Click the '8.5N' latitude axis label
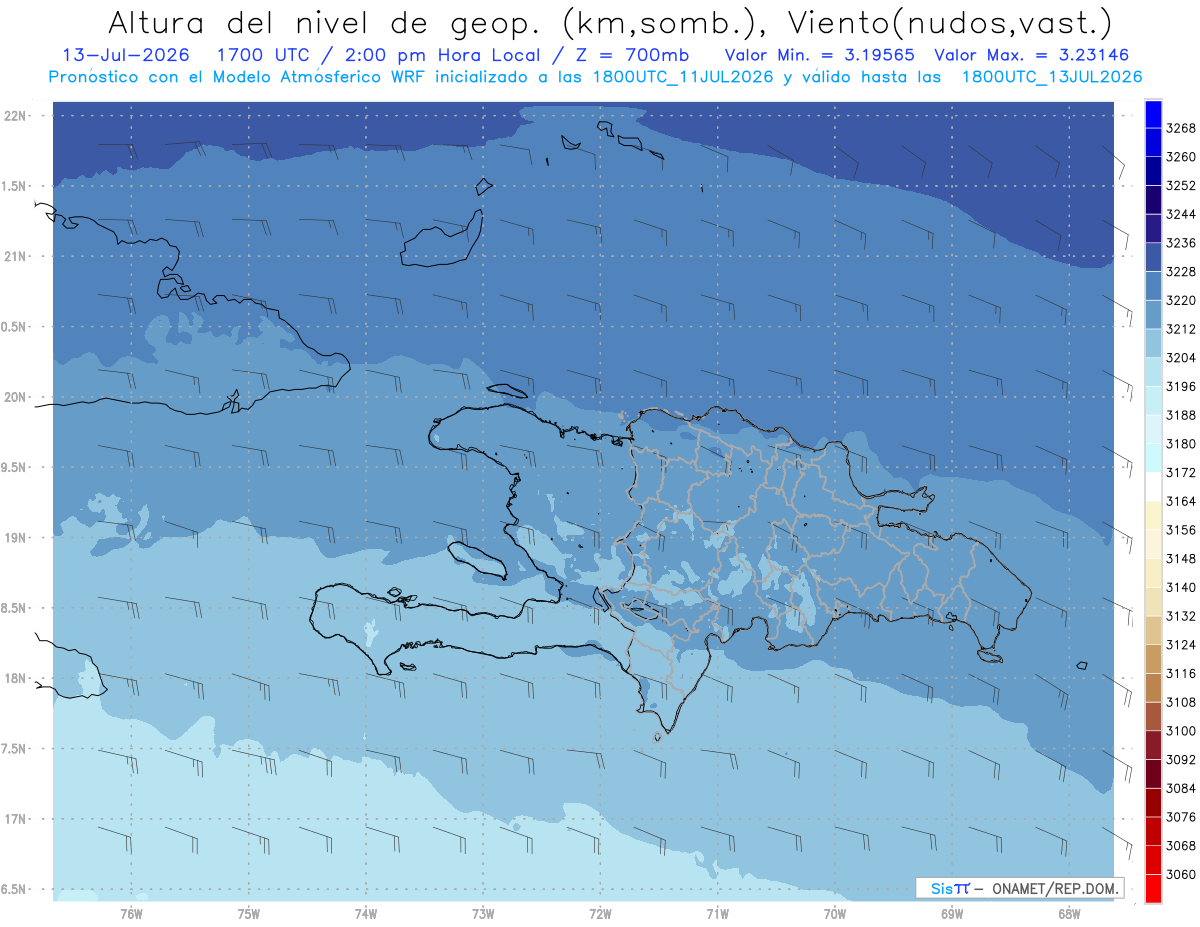The image size is (1200, 927). pos(14,608)
